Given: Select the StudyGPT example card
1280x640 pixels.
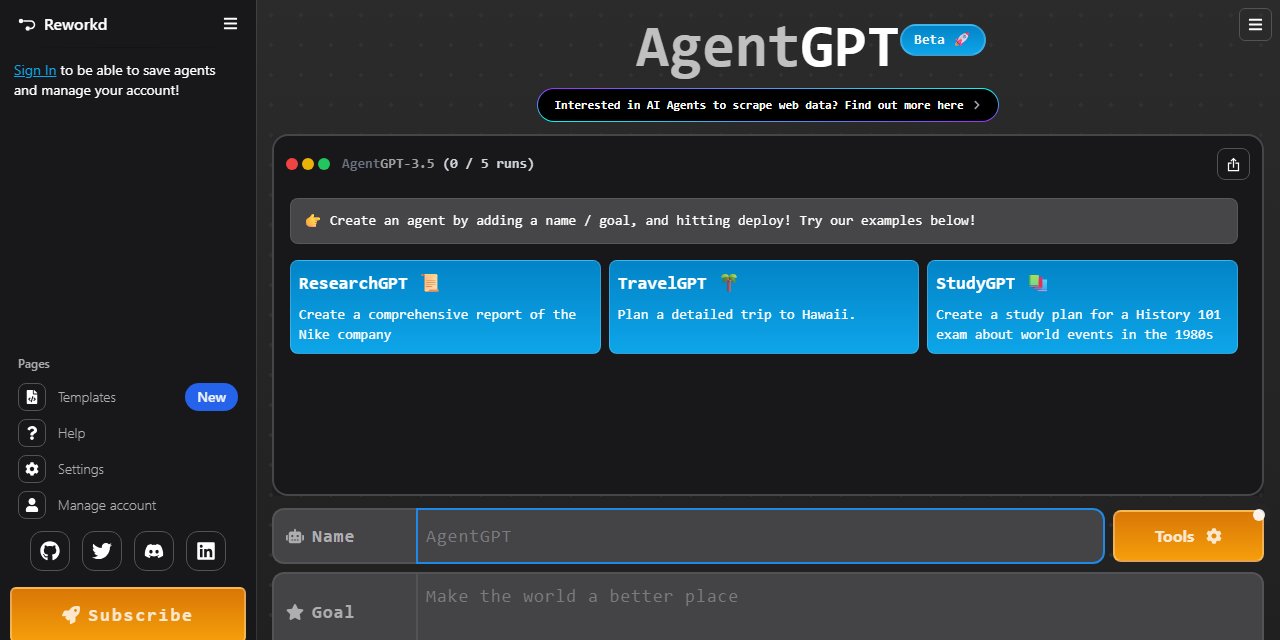Looking at the screenshot, I should (1082, 307).
